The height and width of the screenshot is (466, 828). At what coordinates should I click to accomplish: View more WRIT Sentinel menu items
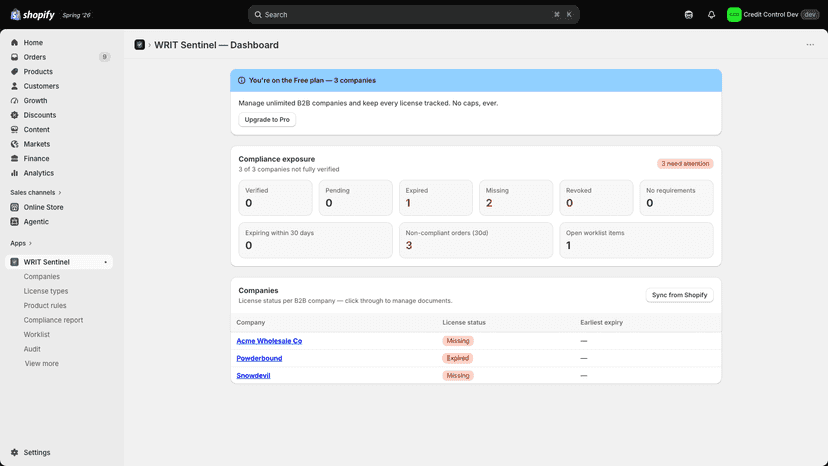tap(42, 364)
